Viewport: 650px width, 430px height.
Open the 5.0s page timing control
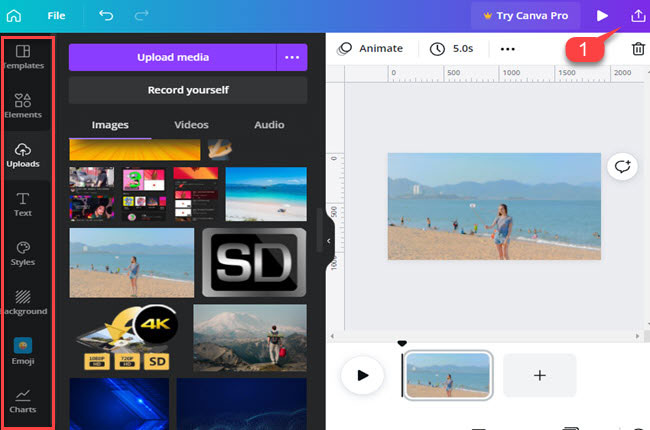coord(452,49)
